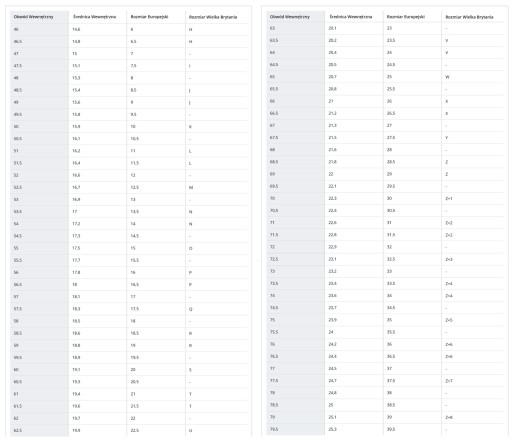Screen dimensions: 512x448
Task: Click the right table's 'Rozmiar Wielka Brytania' header
Action: pos(469,17)
